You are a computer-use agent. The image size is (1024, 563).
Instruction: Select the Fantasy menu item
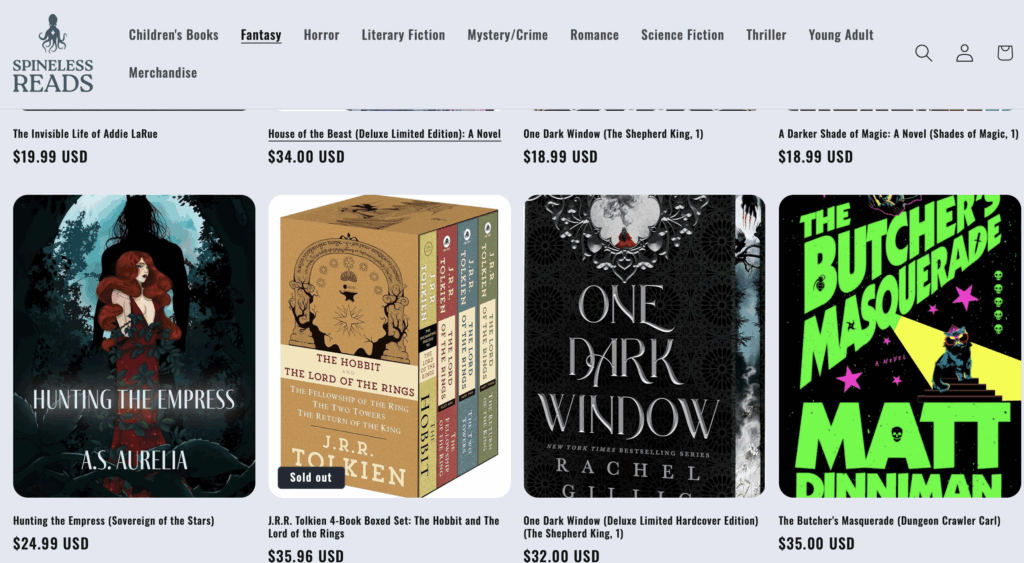click(261, 35)
